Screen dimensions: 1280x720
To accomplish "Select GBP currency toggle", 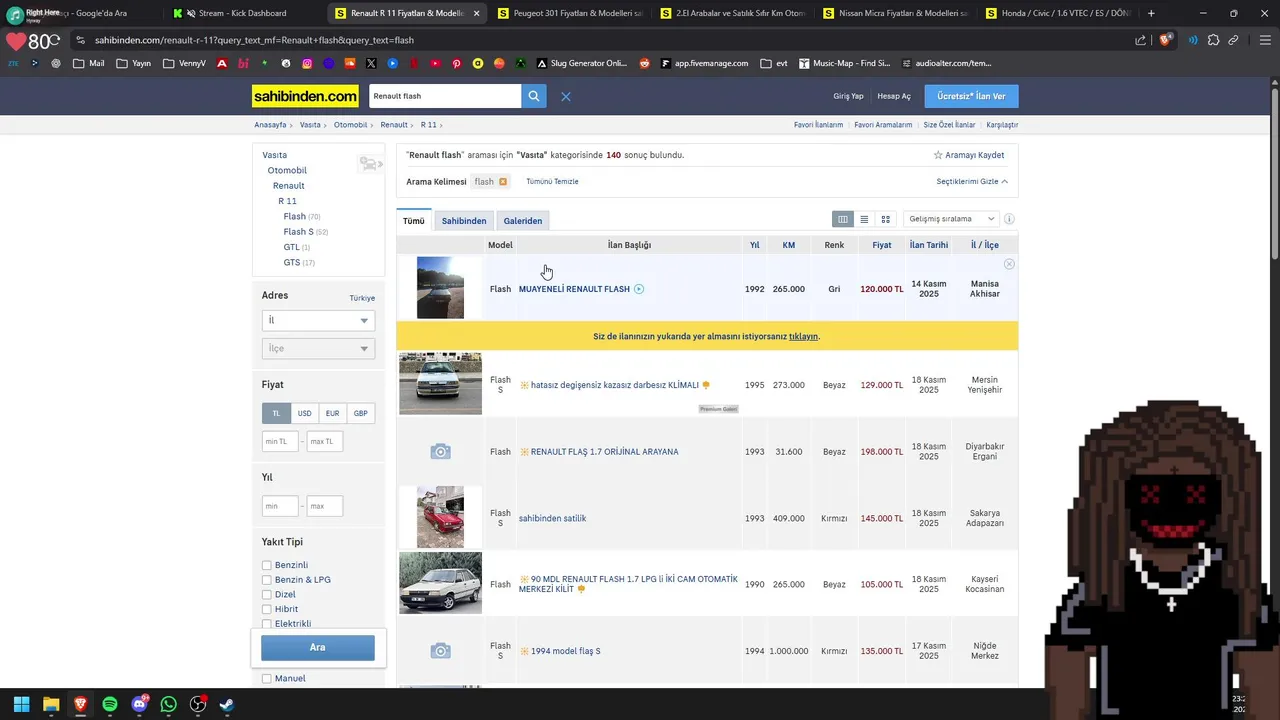I will 360,413.
